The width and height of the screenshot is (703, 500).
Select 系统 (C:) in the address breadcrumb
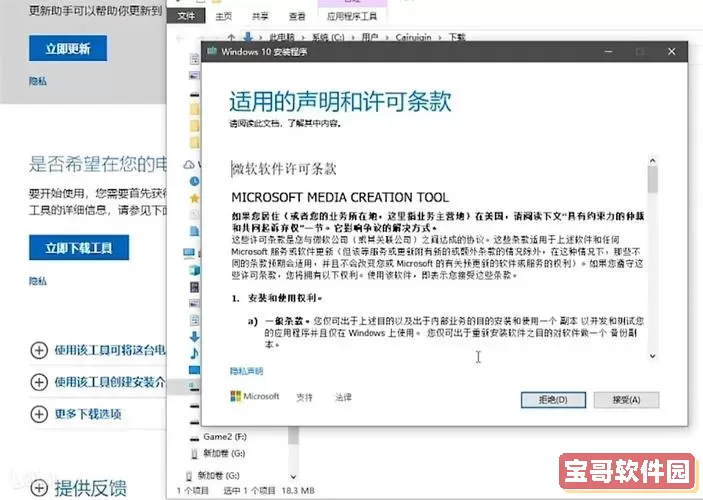click(x=328, y=37)
